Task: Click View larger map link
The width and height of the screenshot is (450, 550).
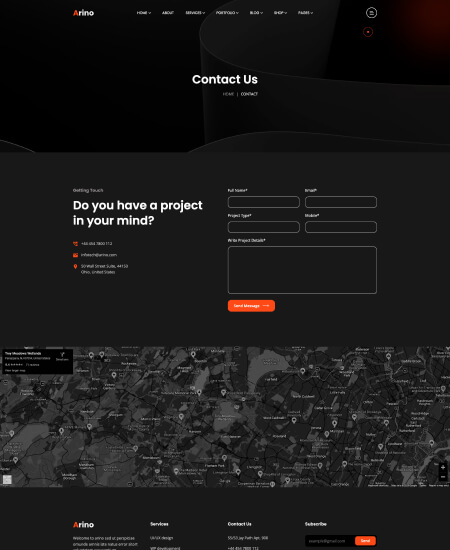Action: click(15, 370)
